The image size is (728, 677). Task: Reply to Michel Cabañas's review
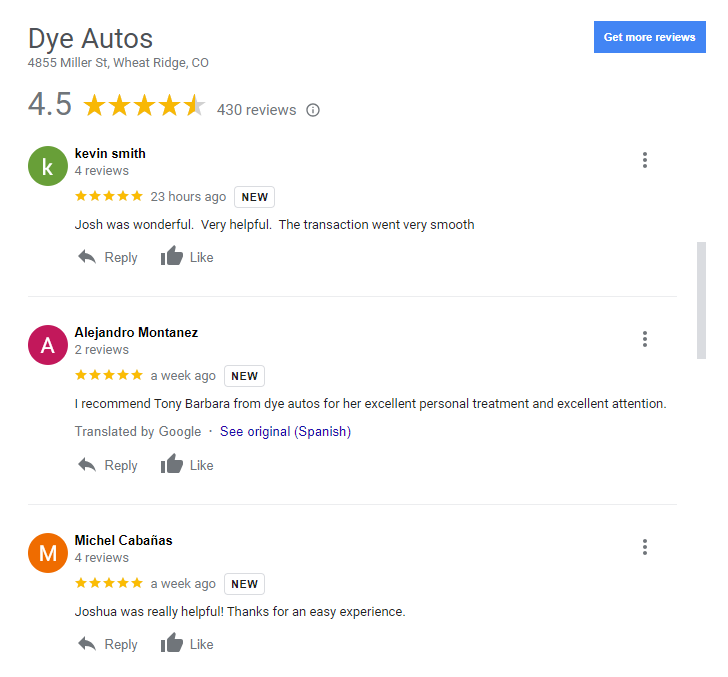click(108, 644)
